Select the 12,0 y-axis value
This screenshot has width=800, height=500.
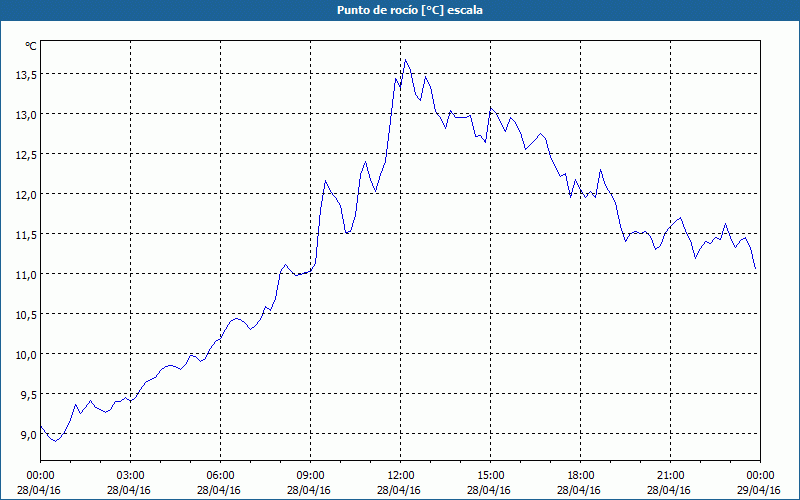tap(26, 194)
